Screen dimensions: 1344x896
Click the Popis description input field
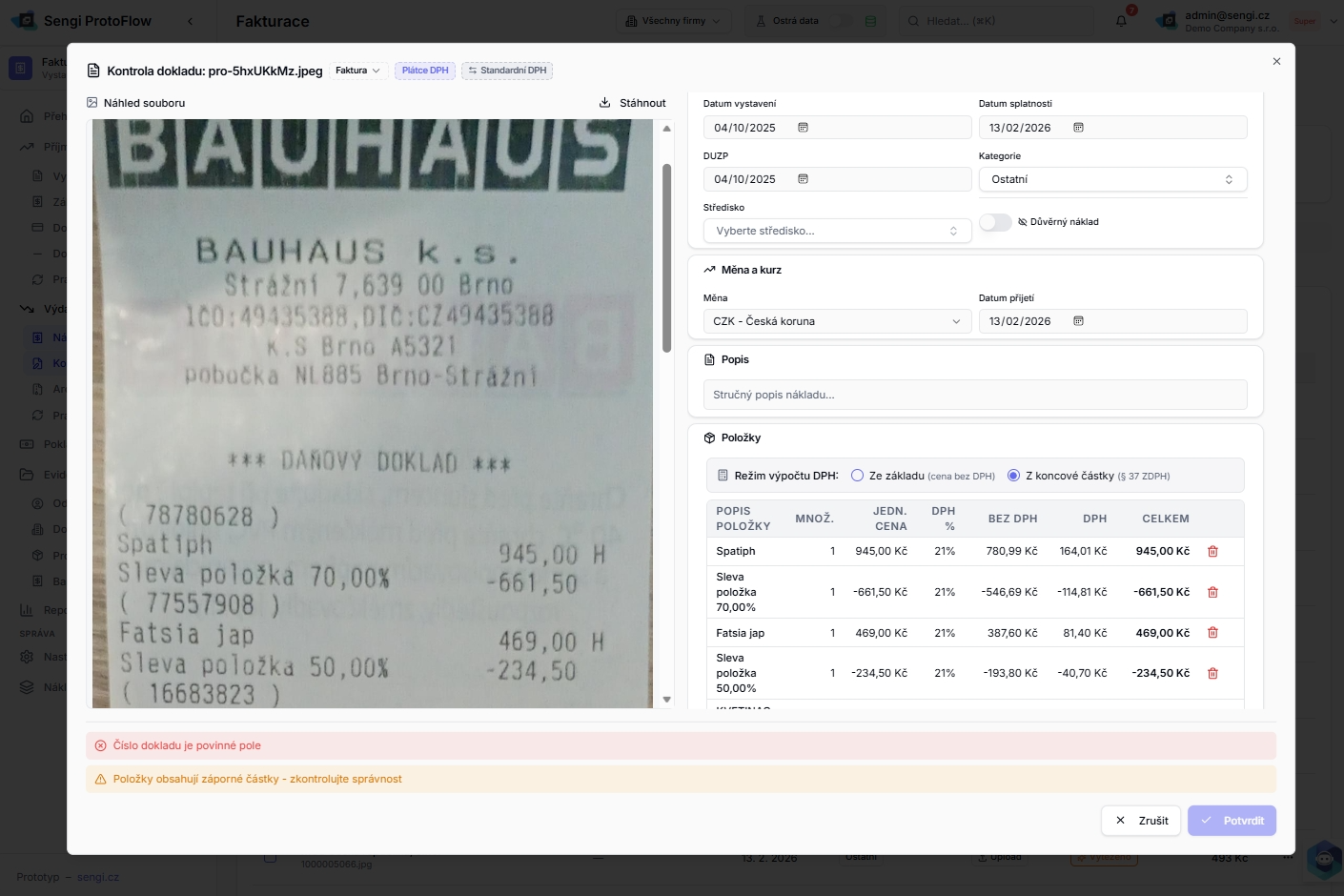(x=974, y=395)
